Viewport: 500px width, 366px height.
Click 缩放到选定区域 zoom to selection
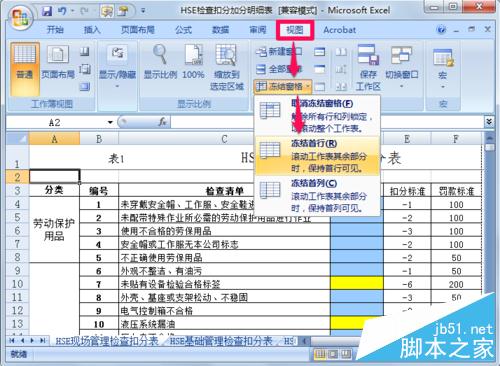227,67
